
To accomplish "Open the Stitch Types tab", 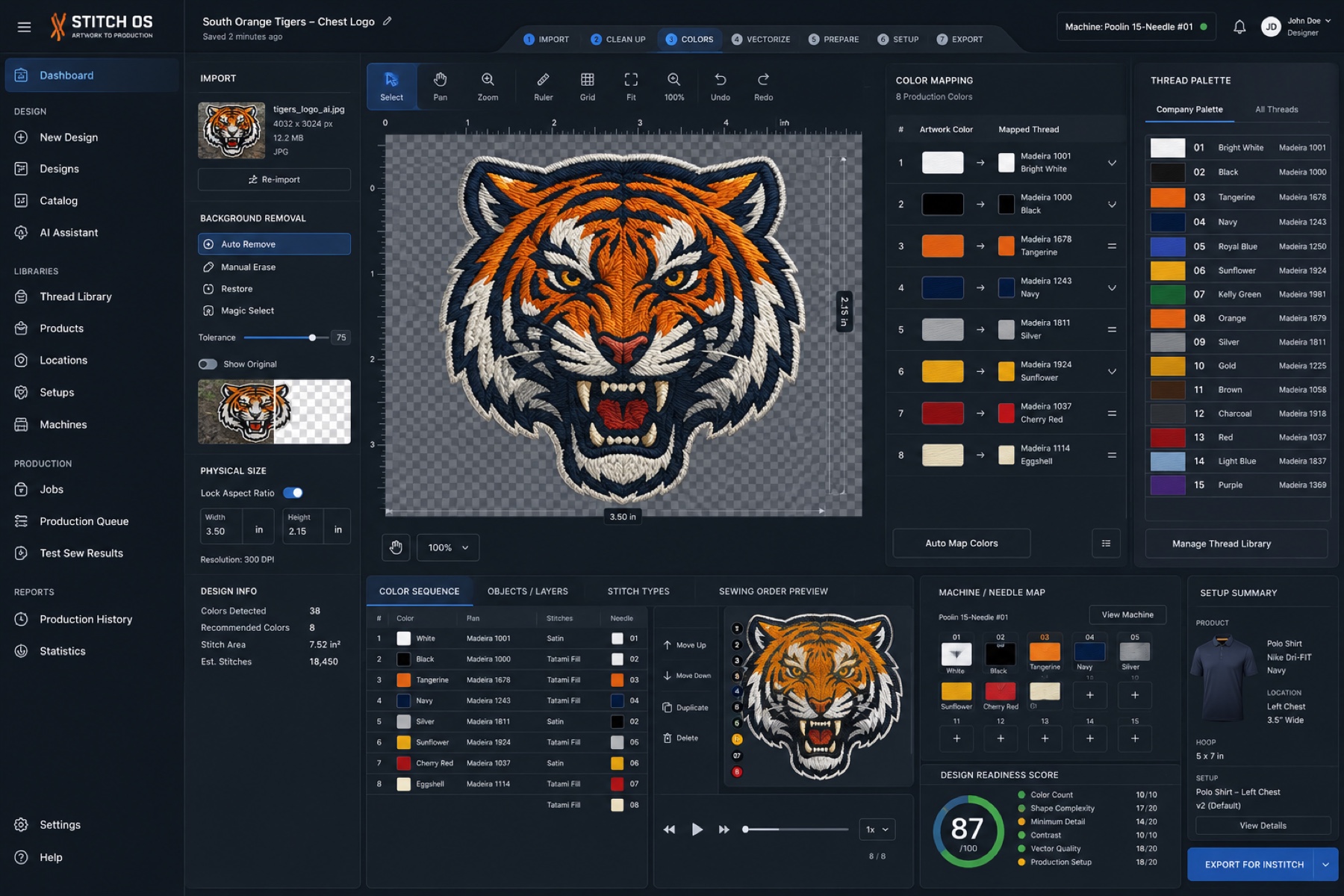I will 638,591.
